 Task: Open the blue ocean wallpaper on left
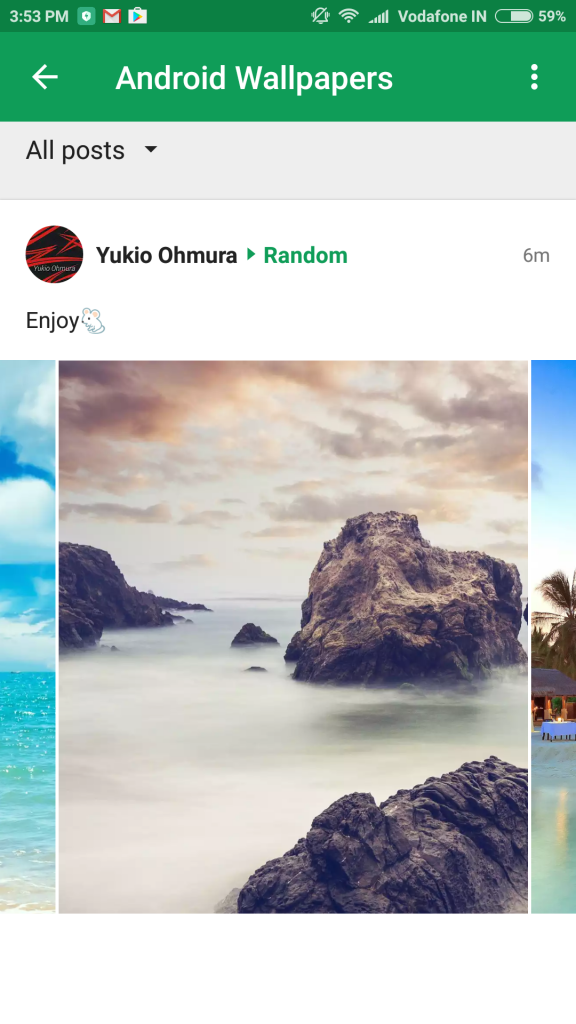[x=27, y=637]
